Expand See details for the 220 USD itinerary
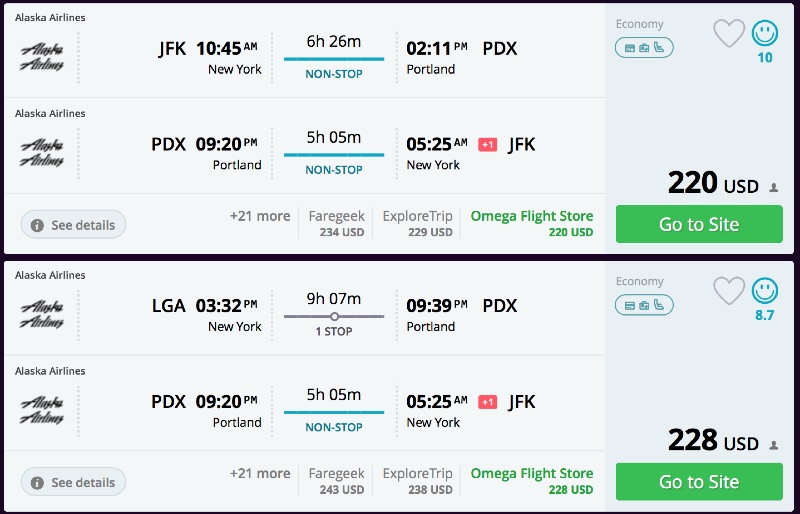The width and height of the screenshot is (800, 514). point(73,225)
